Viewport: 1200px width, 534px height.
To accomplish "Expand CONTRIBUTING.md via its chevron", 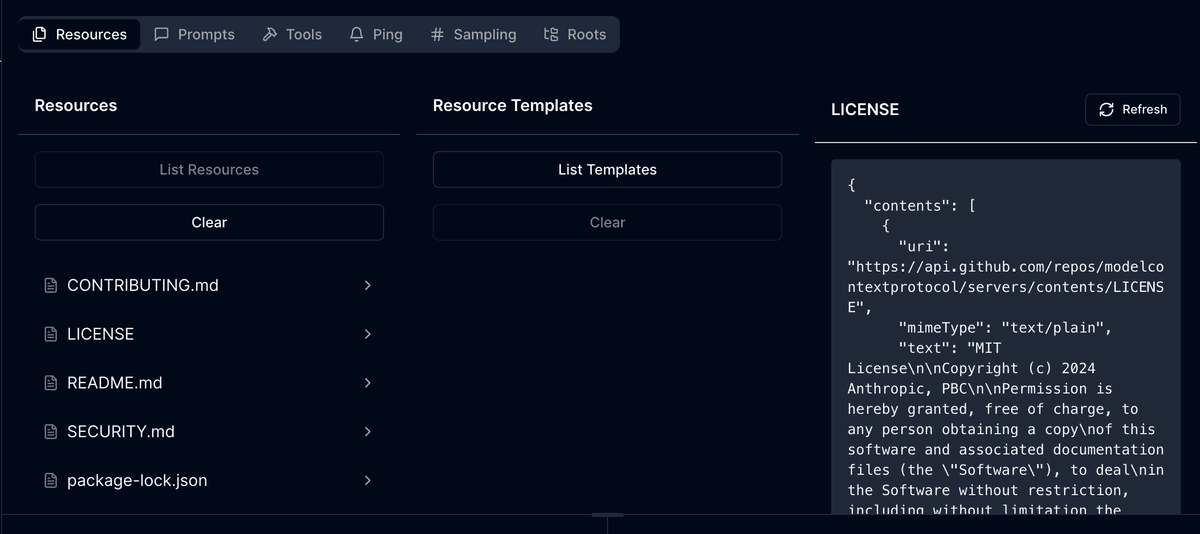I will point(367,286).
